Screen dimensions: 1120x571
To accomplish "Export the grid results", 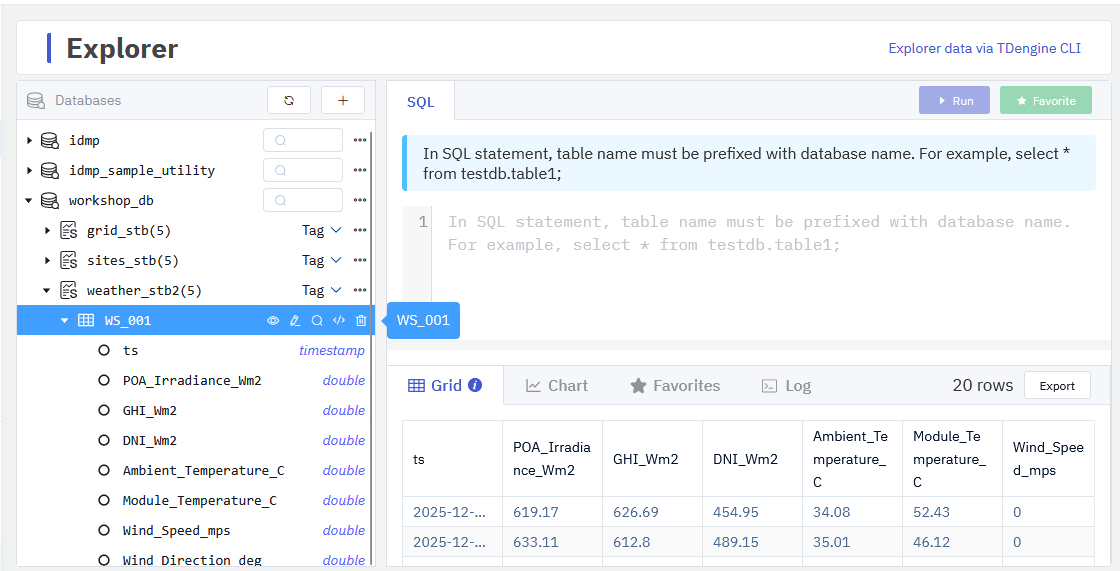I will pyautogui.click(x=1057, y=386).
